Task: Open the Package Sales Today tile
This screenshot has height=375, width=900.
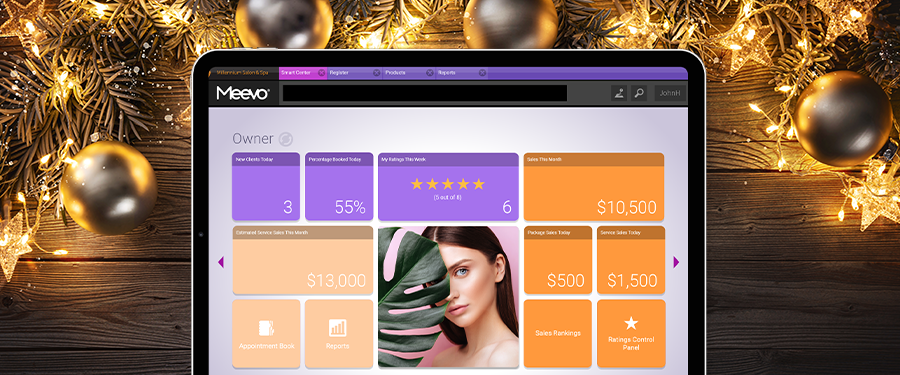Action: click(558, 260)
